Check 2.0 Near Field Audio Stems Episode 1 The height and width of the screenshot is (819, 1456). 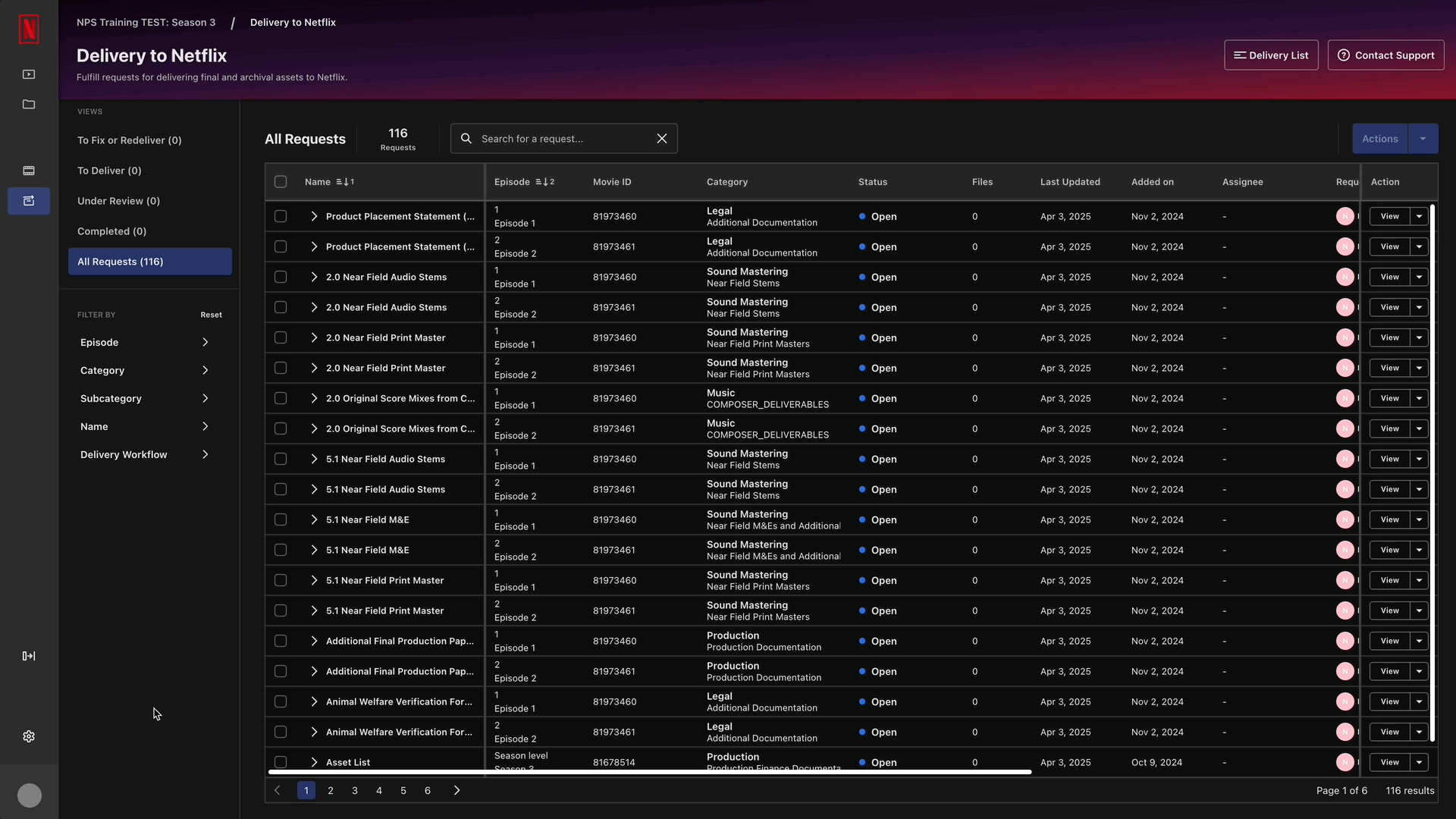281,277
